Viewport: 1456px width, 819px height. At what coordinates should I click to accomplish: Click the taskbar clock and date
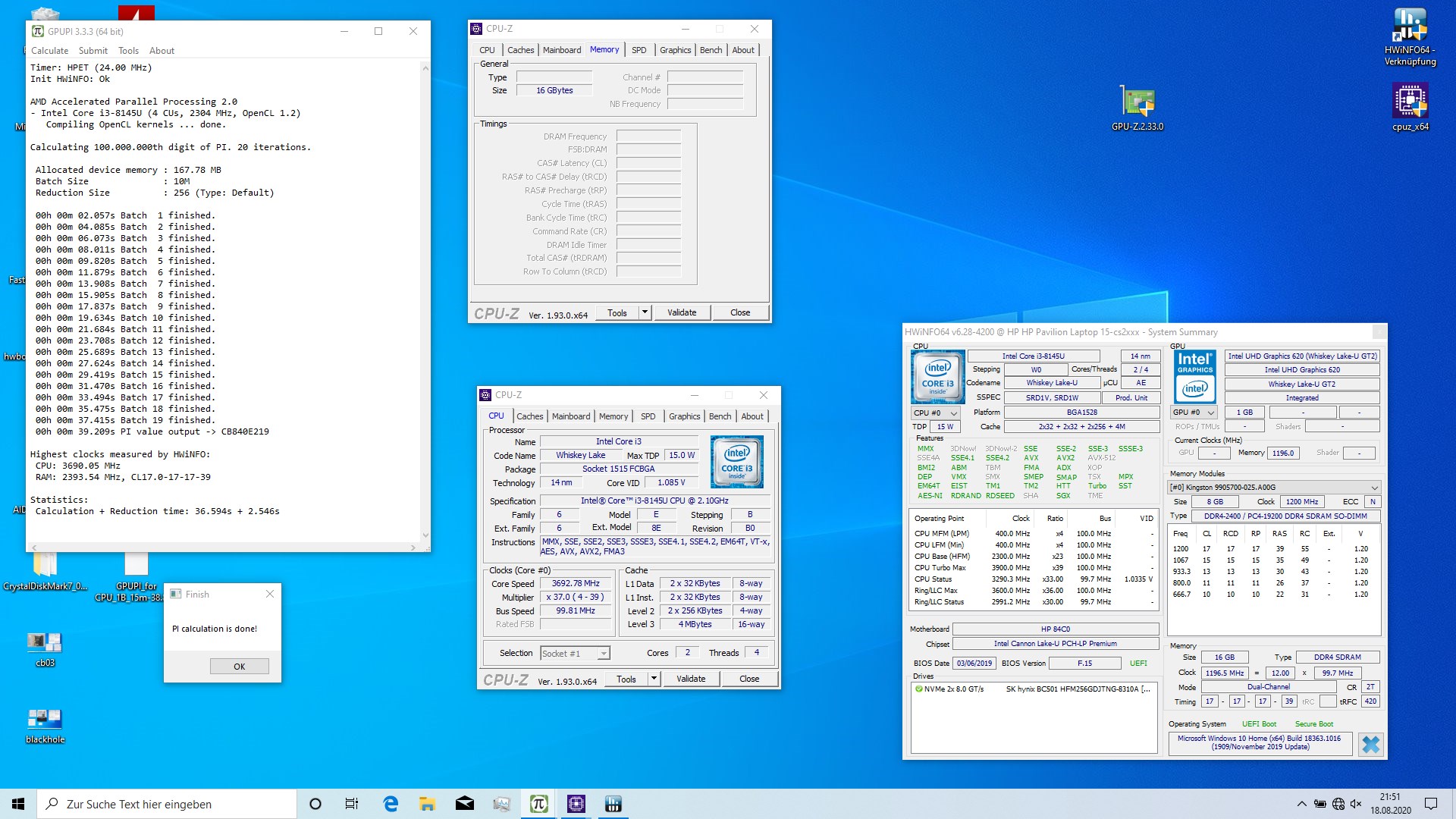click(1390, 804)
